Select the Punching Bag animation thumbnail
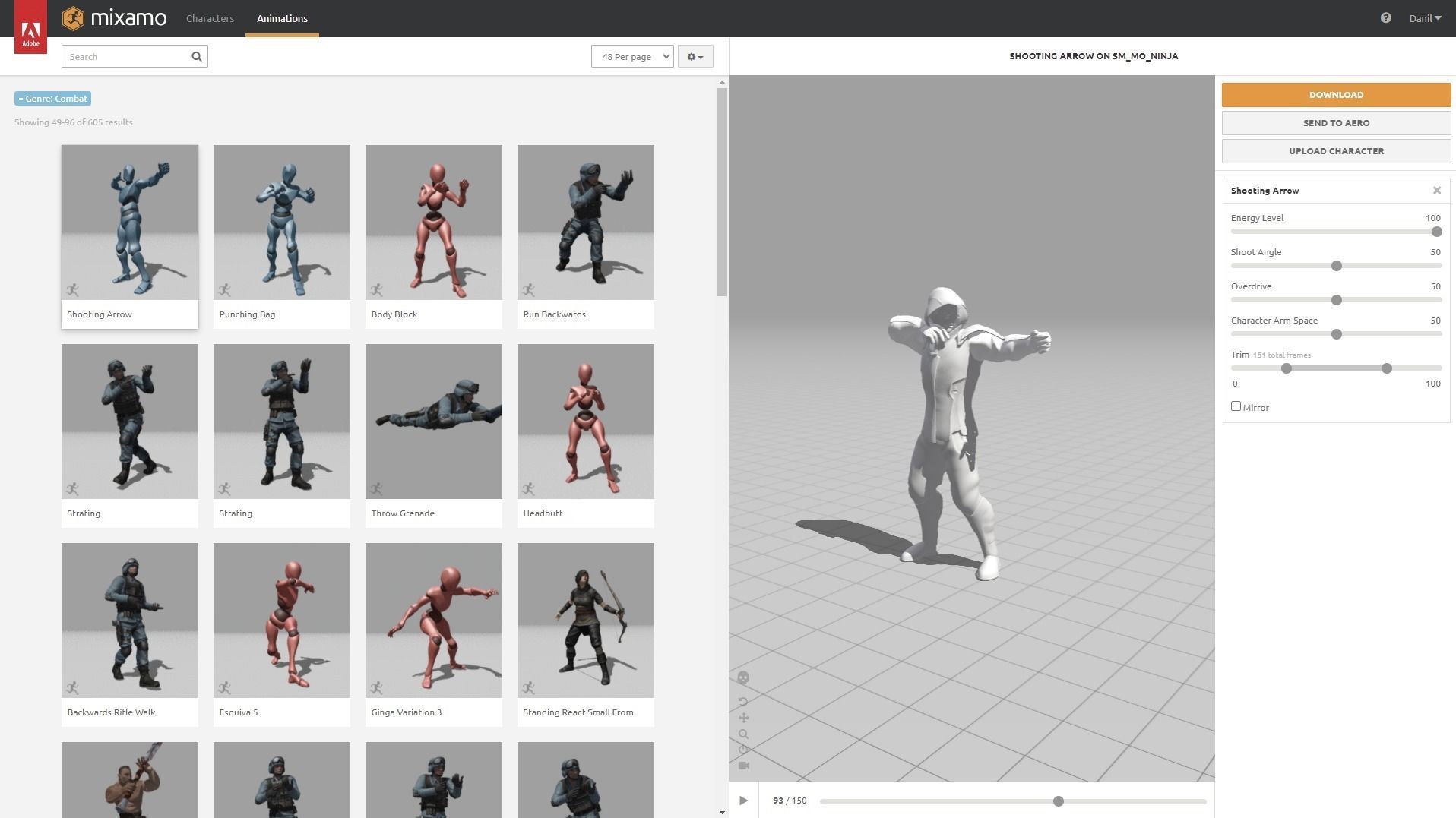 coord(282,223)
